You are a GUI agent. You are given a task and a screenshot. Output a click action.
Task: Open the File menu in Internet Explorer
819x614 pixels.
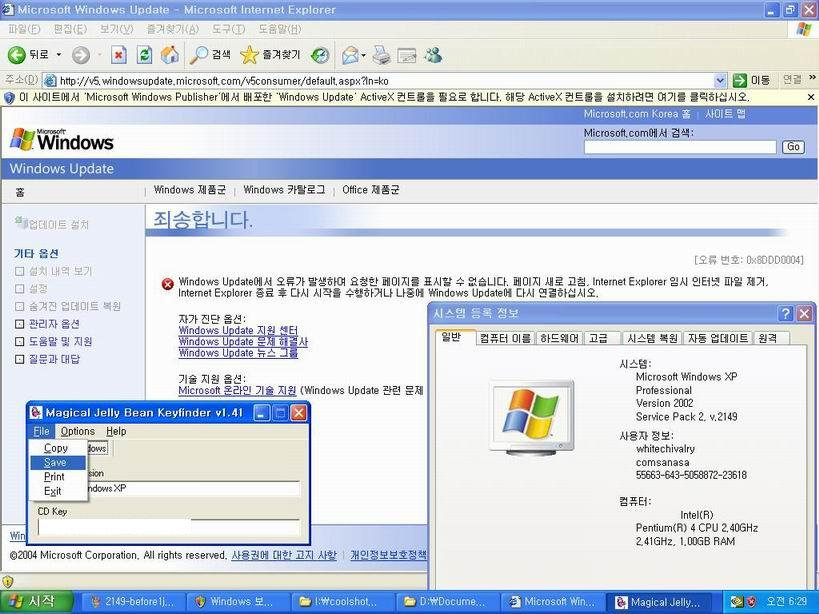24,29
